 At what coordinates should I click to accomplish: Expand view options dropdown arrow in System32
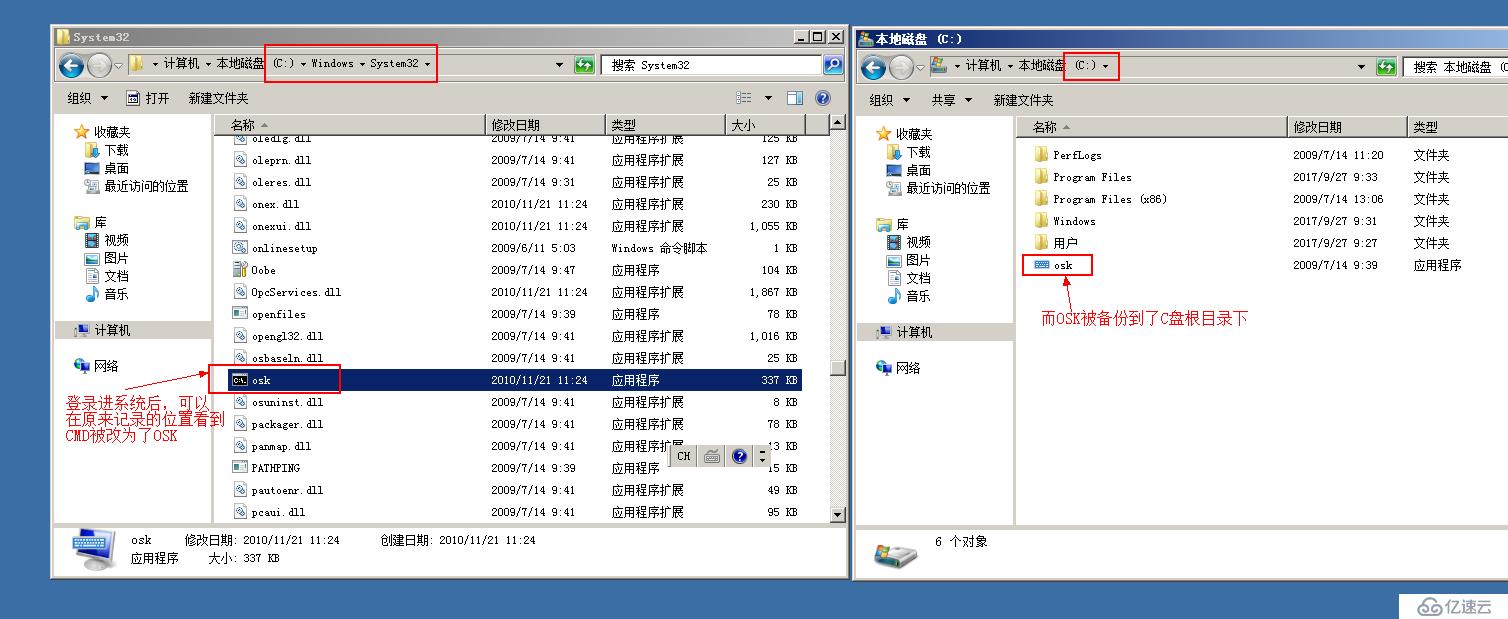[768, 98]
